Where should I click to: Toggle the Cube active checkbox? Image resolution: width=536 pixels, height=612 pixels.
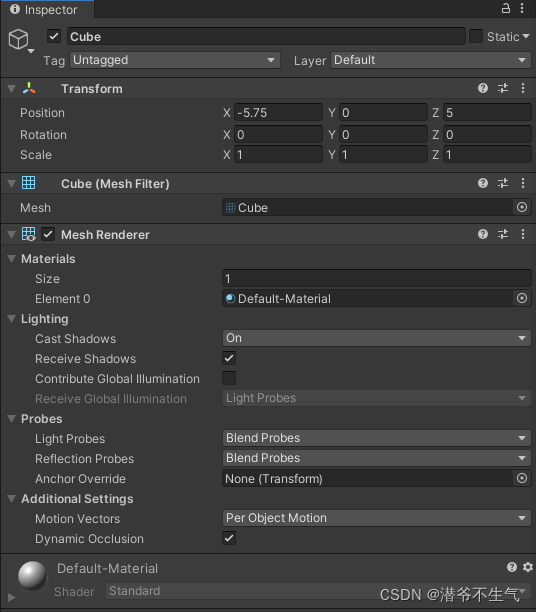(x=54, y=36)
